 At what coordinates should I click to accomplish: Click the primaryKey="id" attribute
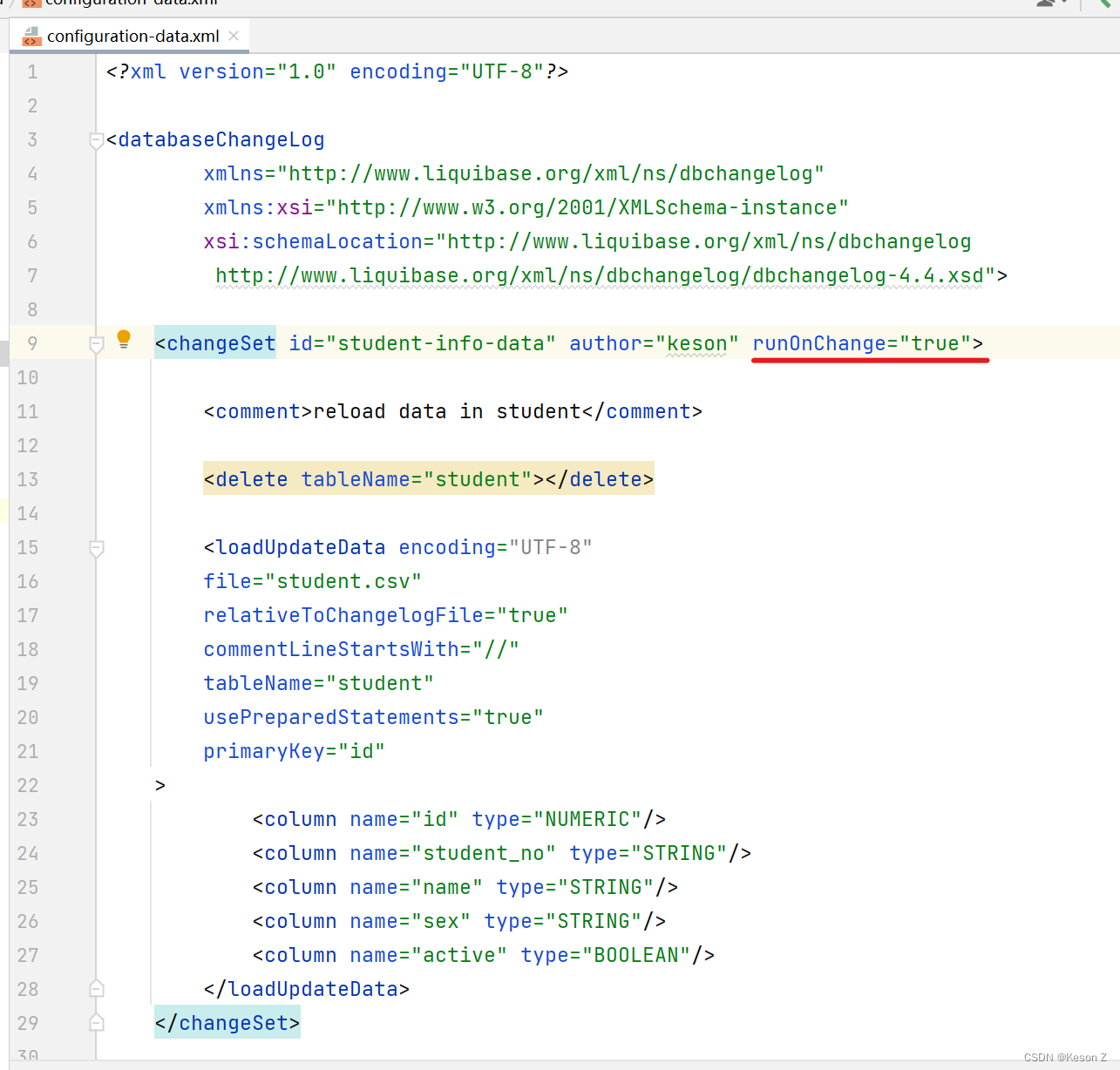click(x=295, y=751)
